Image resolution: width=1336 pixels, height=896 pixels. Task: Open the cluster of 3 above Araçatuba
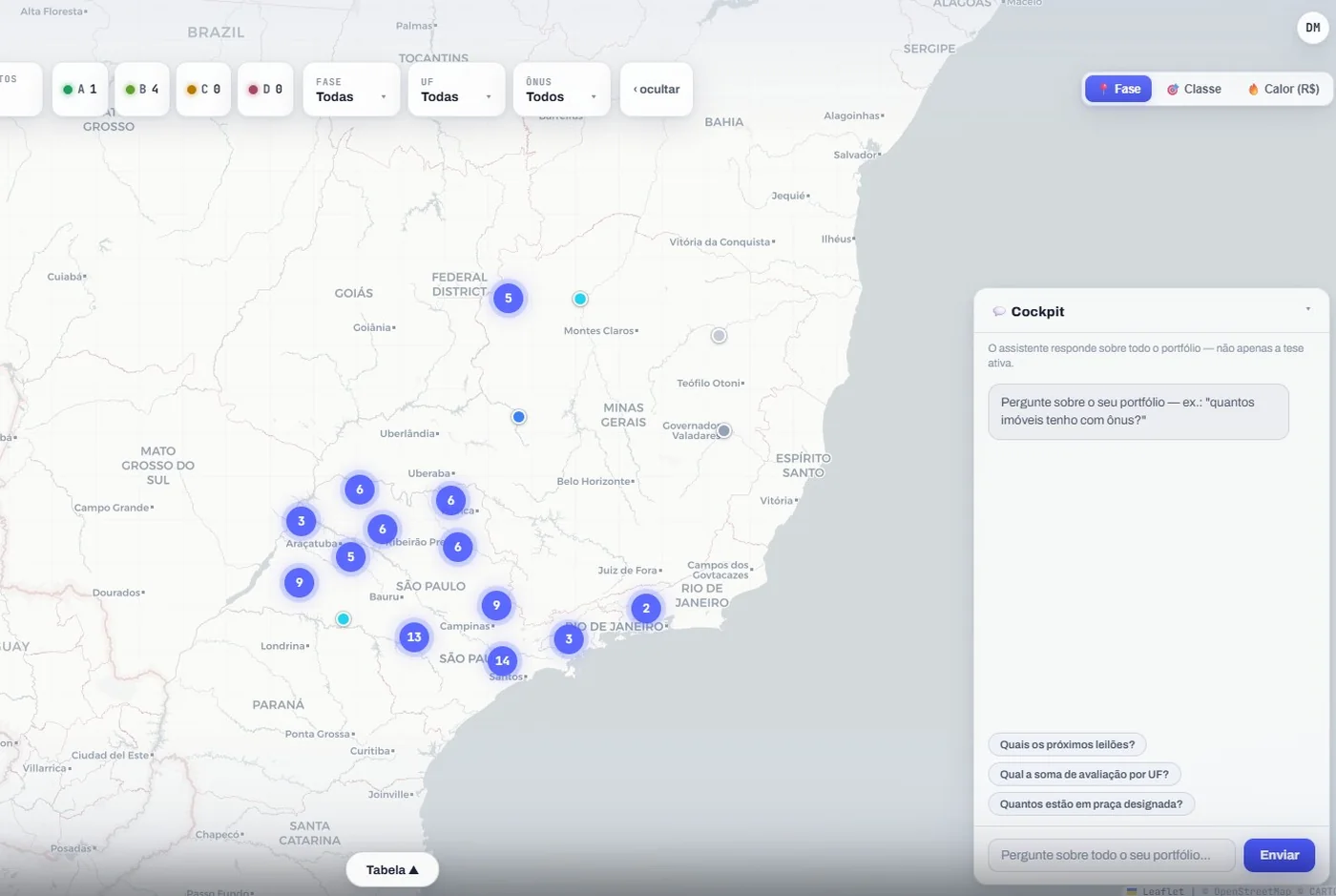click(x=302, y=521)
